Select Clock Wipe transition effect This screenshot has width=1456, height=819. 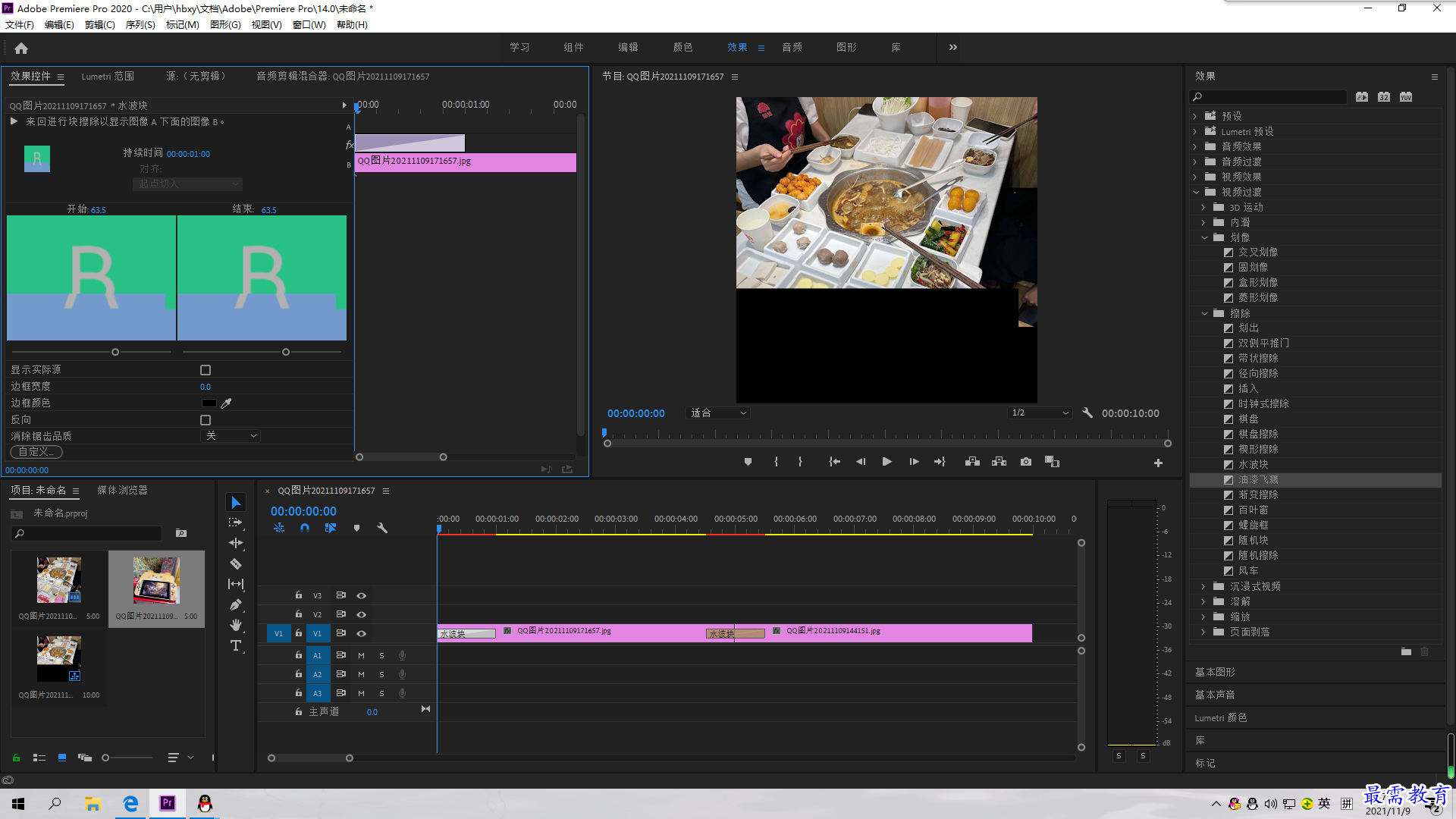(1263, 404)
